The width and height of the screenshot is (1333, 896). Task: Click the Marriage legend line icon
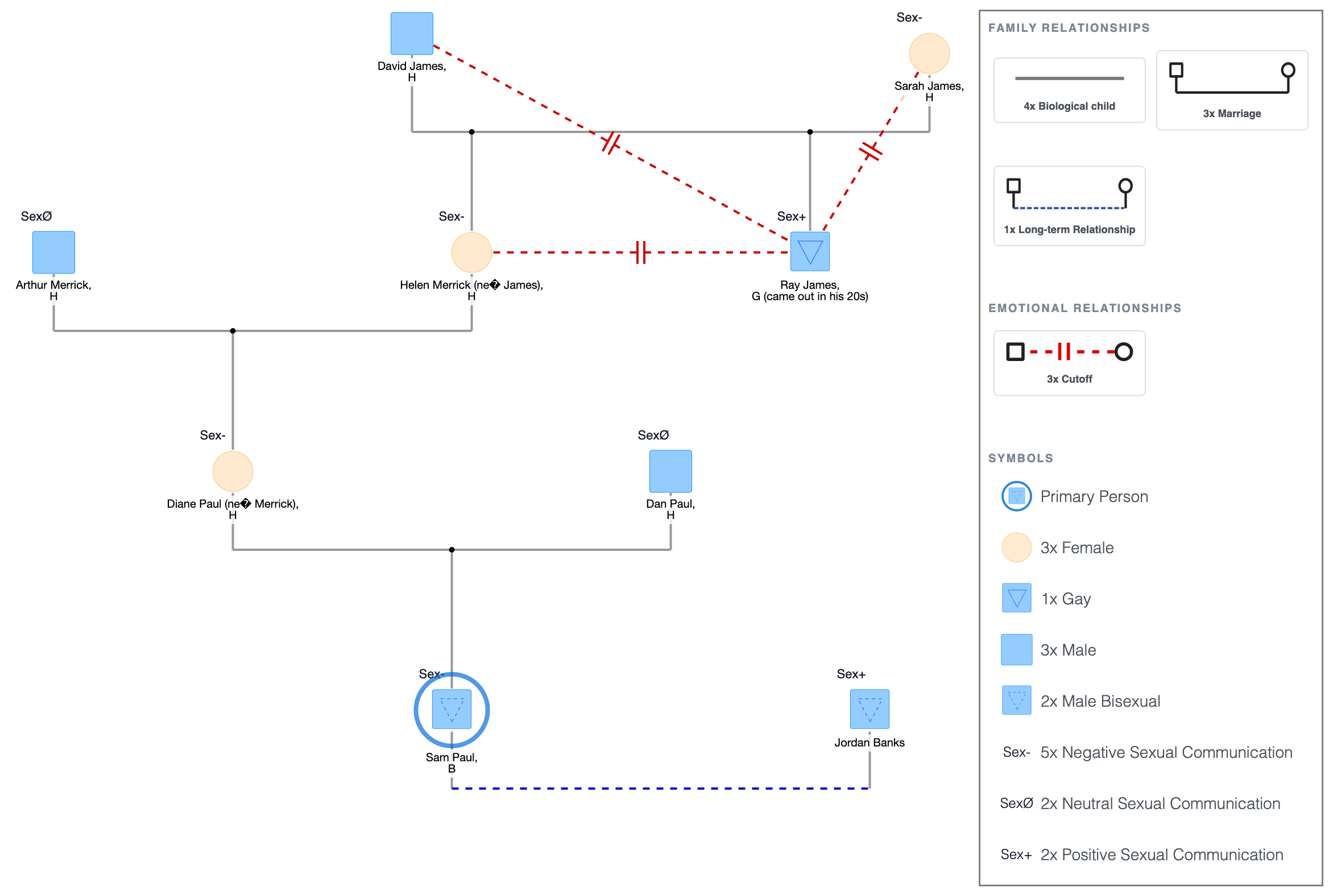click(x=1231, y=78)
